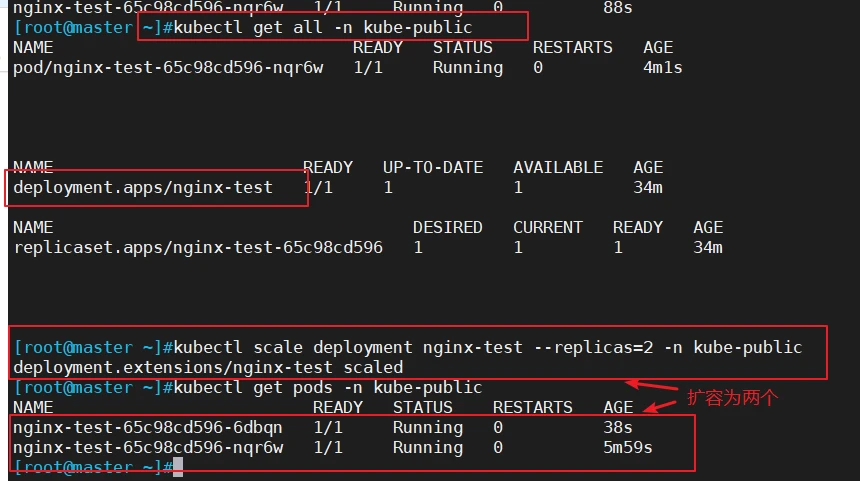Click the replicaset.apps/nginx-test-65c98cd596 entry

198,247
